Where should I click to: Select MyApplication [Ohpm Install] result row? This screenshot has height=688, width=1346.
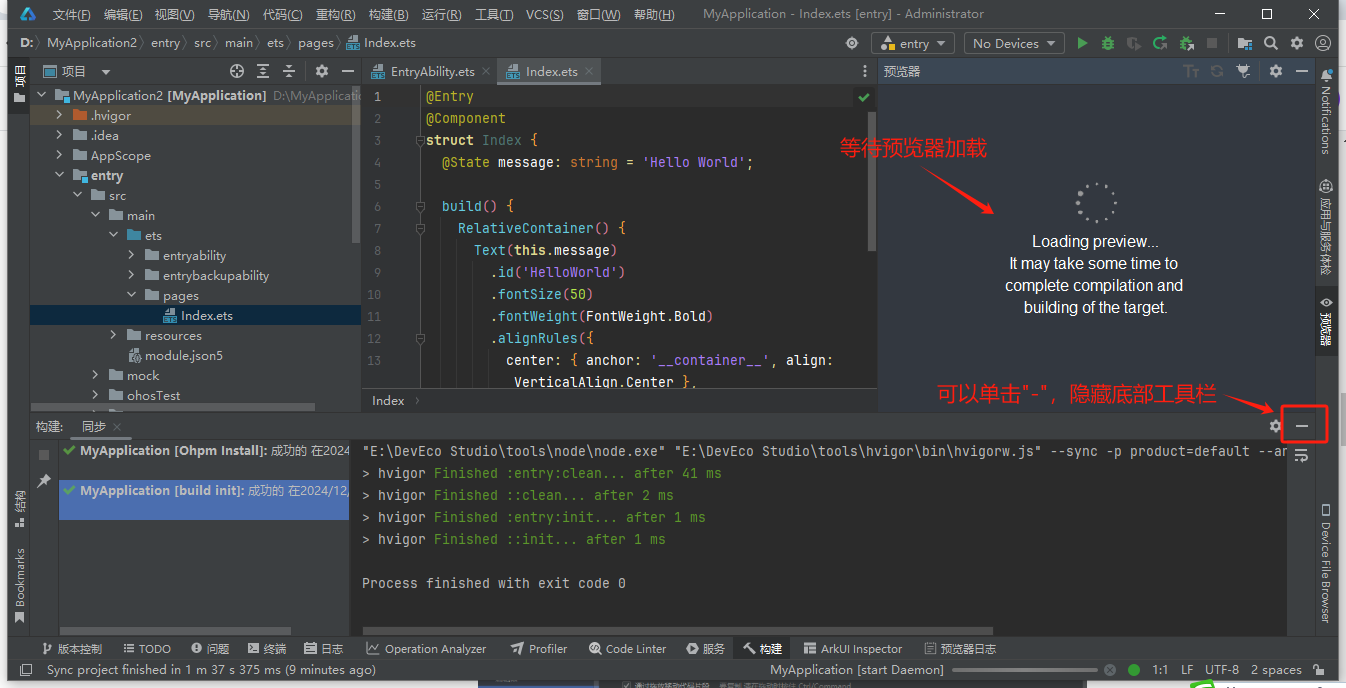204,451
